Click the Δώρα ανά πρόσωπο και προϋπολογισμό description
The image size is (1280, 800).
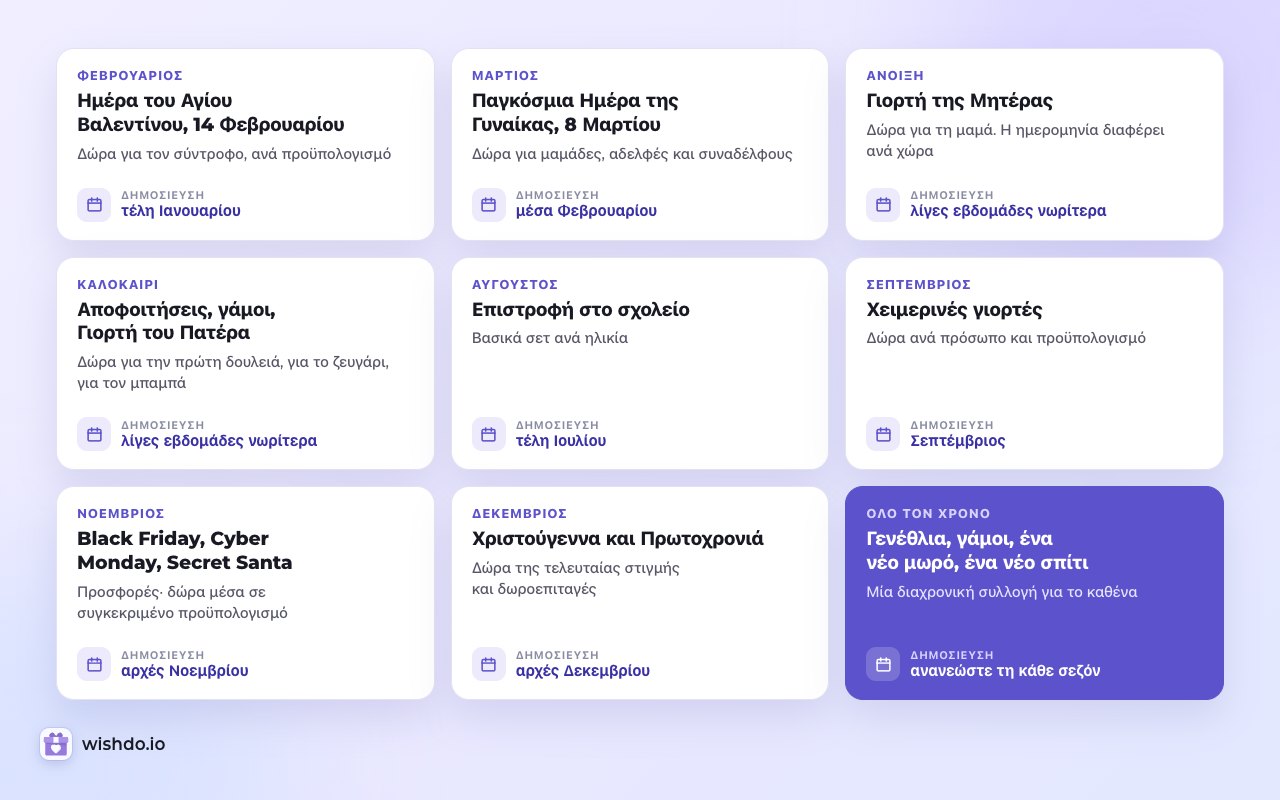point(1006,338)
